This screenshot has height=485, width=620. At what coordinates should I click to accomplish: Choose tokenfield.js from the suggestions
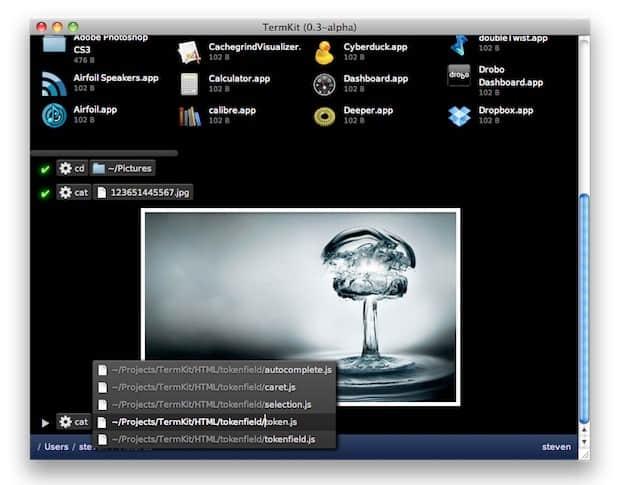coord(214,439)
